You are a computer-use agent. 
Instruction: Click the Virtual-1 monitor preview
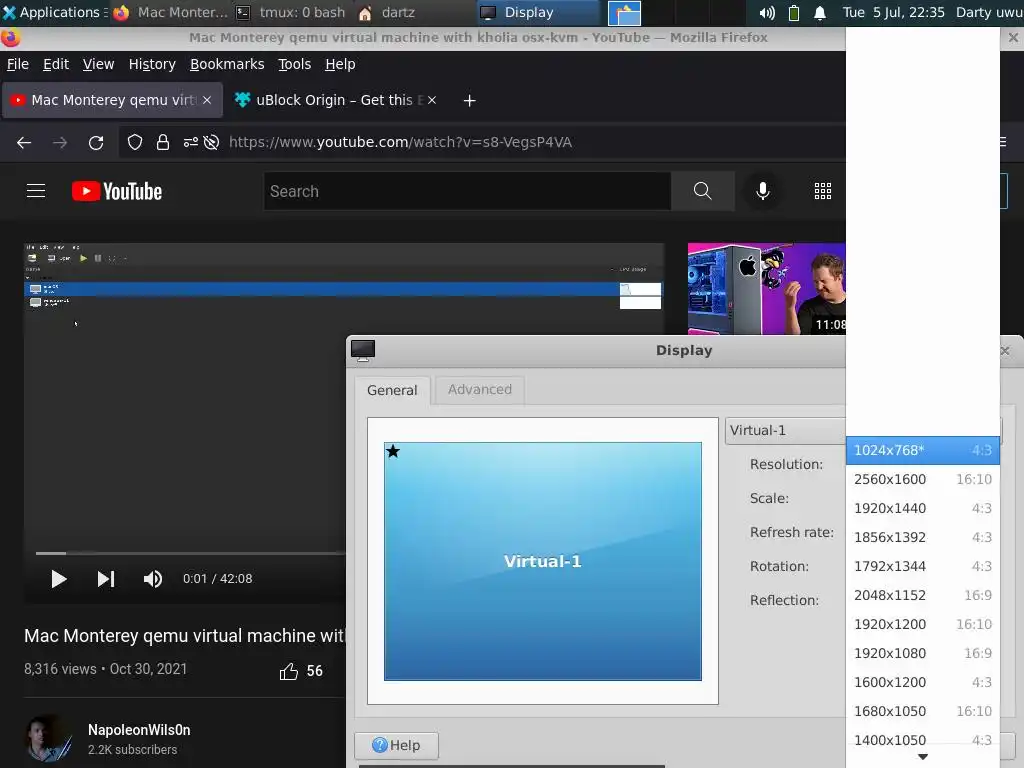pos(543,561)
